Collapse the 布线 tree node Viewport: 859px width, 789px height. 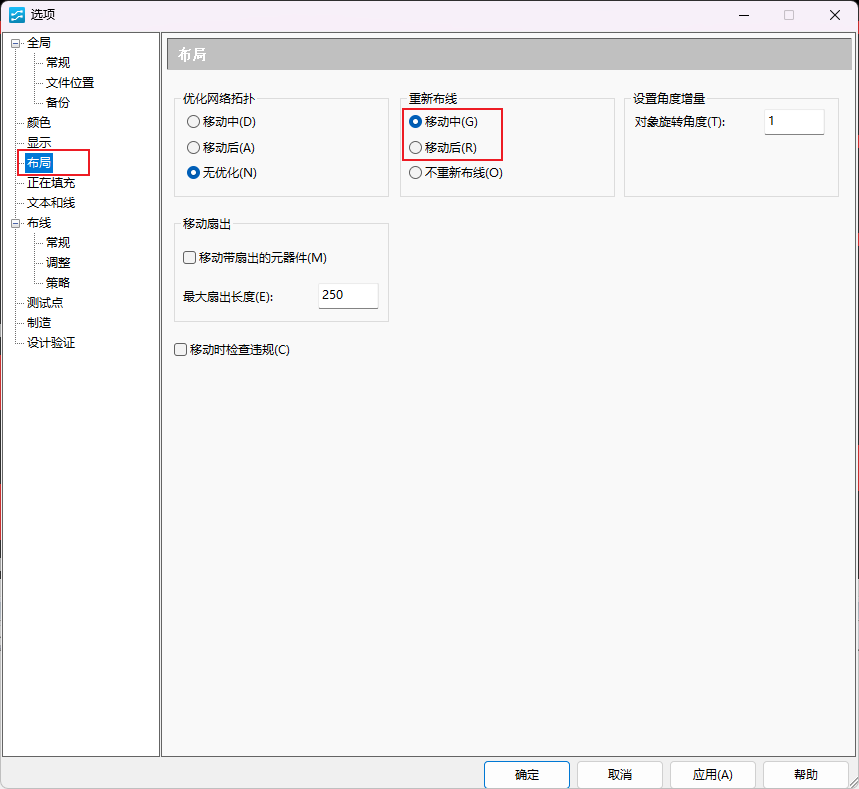coord(16,223)
